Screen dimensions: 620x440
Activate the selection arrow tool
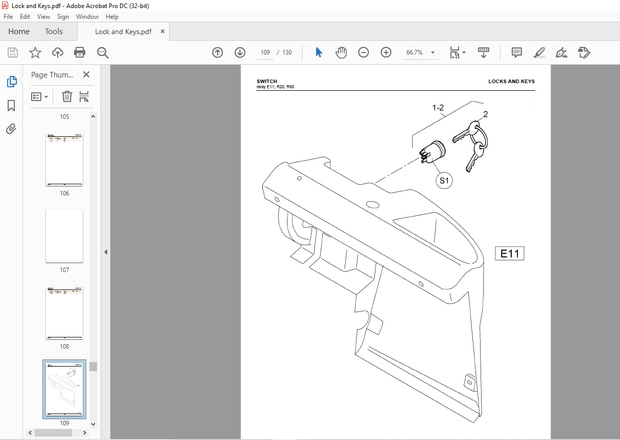319,53
